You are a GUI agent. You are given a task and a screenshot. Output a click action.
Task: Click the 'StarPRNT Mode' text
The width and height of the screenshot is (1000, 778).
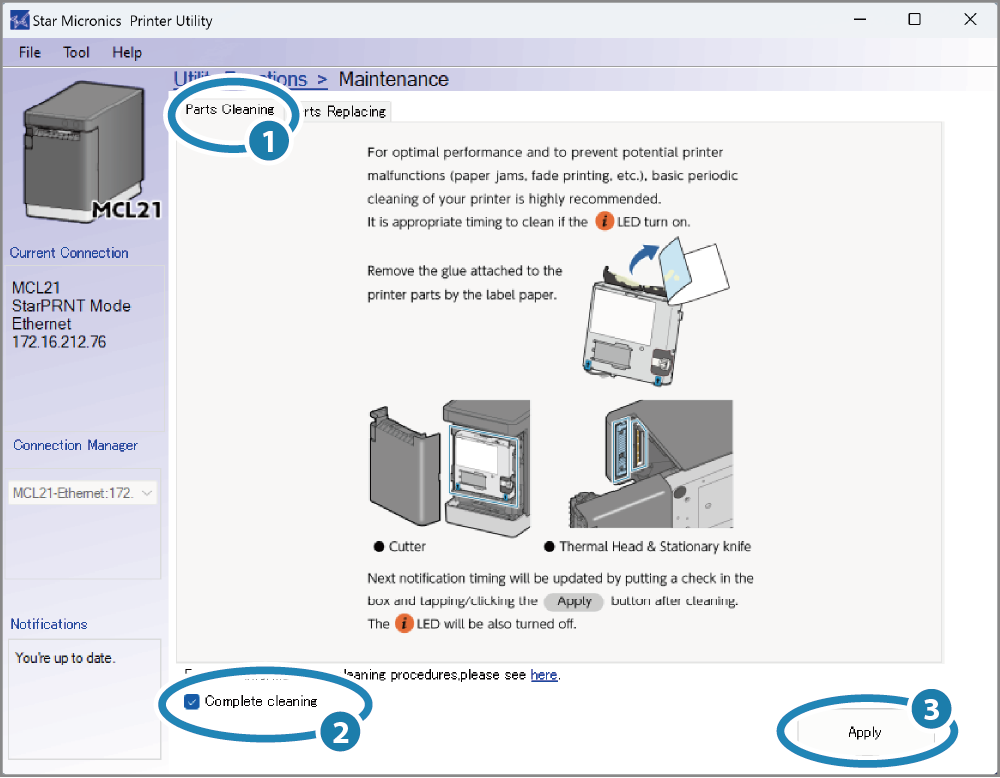pyautogui.click(x=71, y=306)
